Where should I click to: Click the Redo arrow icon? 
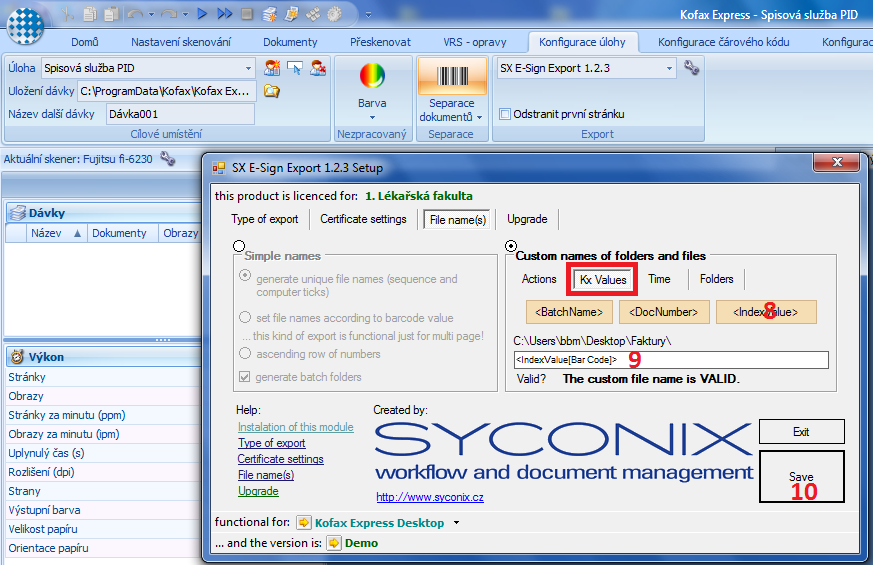(169, 14)
